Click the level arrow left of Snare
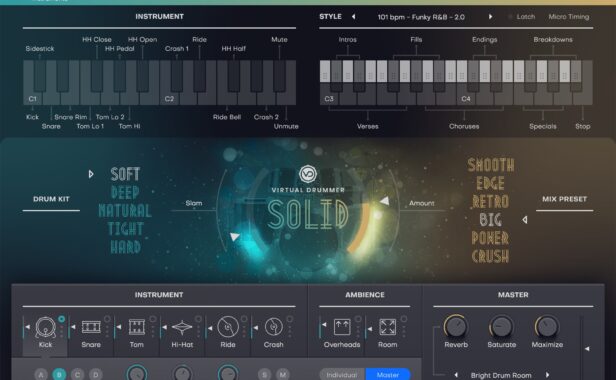 [73, 327]
